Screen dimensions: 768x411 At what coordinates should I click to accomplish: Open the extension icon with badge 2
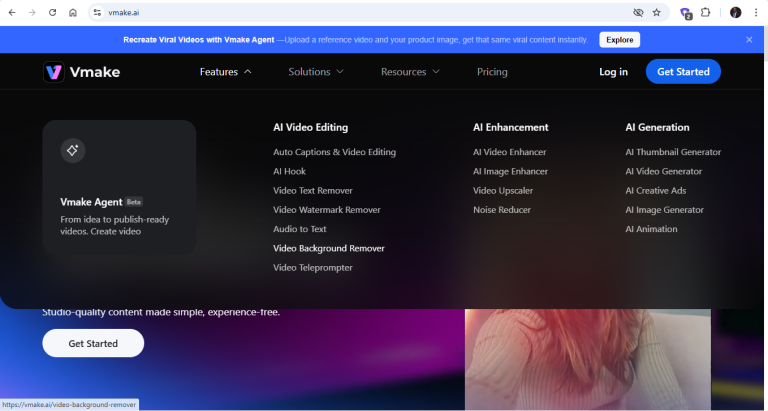point(686,13)
